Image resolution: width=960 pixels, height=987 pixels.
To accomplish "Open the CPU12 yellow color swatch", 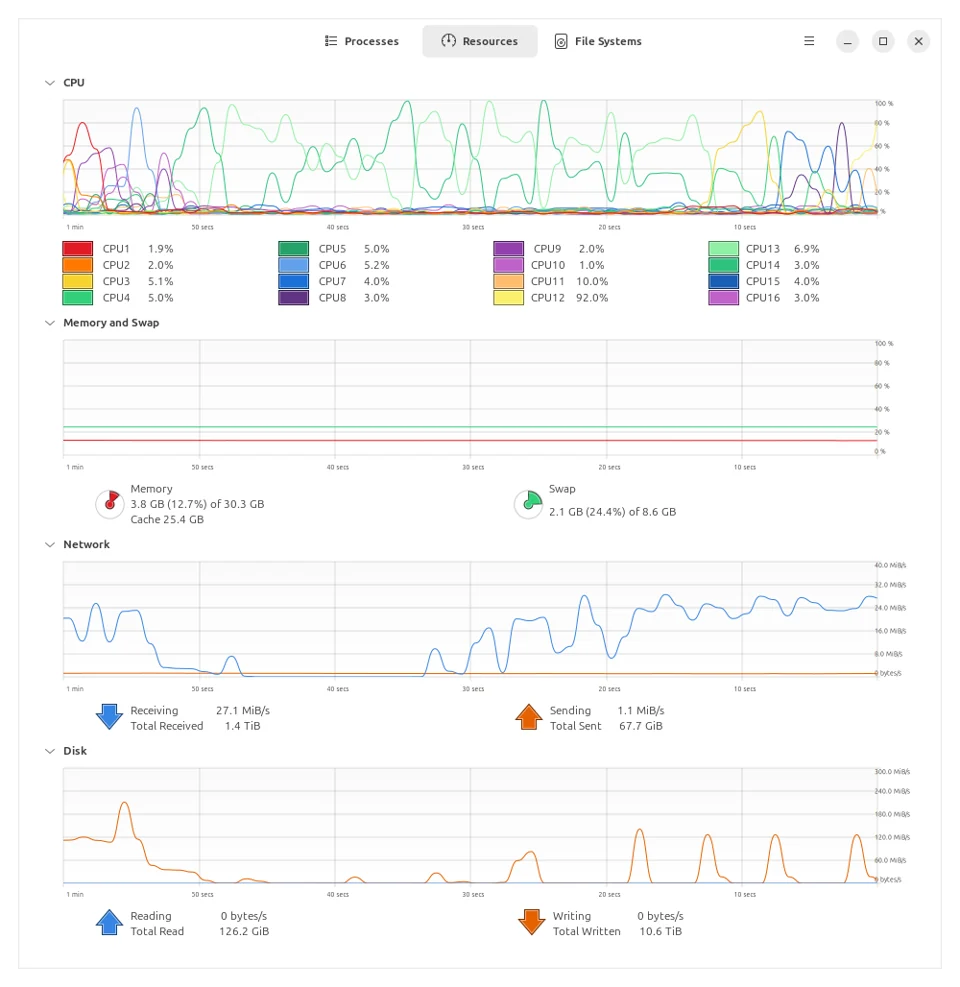I will pyautogui.click(x=509, y=298).
